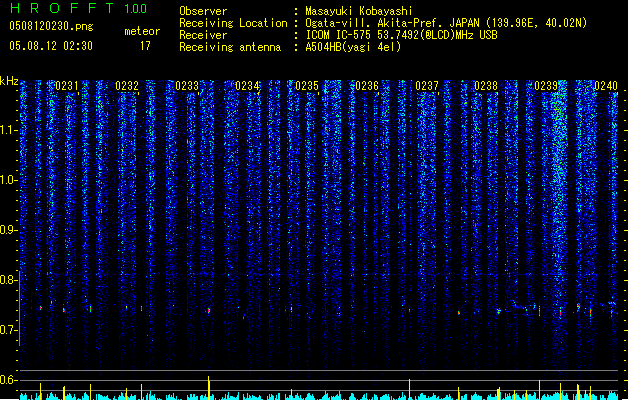Click the 0239 time marker
This screenshot has height=400, width=629.
tap(546, 86)
